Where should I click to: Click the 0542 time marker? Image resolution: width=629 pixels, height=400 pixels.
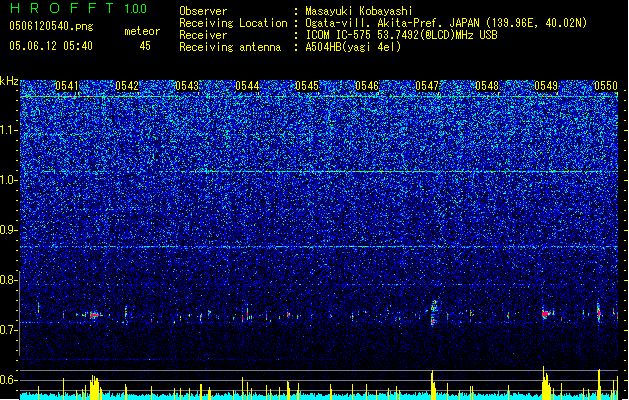click(x=127, y=86)
